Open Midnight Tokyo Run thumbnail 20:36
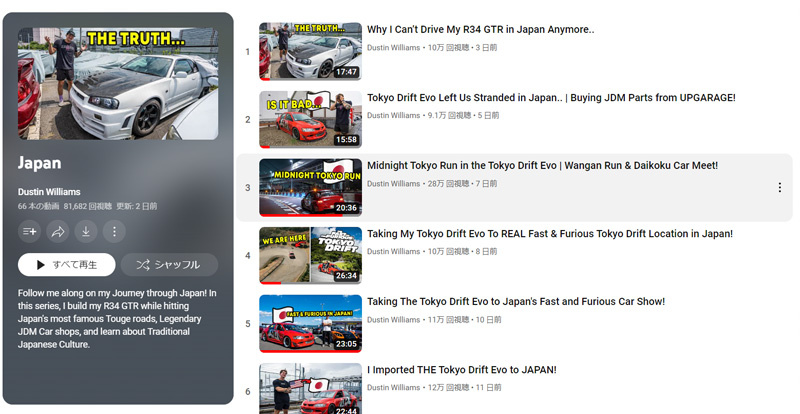The height and width of the screenshot is (414, 800). [310, 187]
